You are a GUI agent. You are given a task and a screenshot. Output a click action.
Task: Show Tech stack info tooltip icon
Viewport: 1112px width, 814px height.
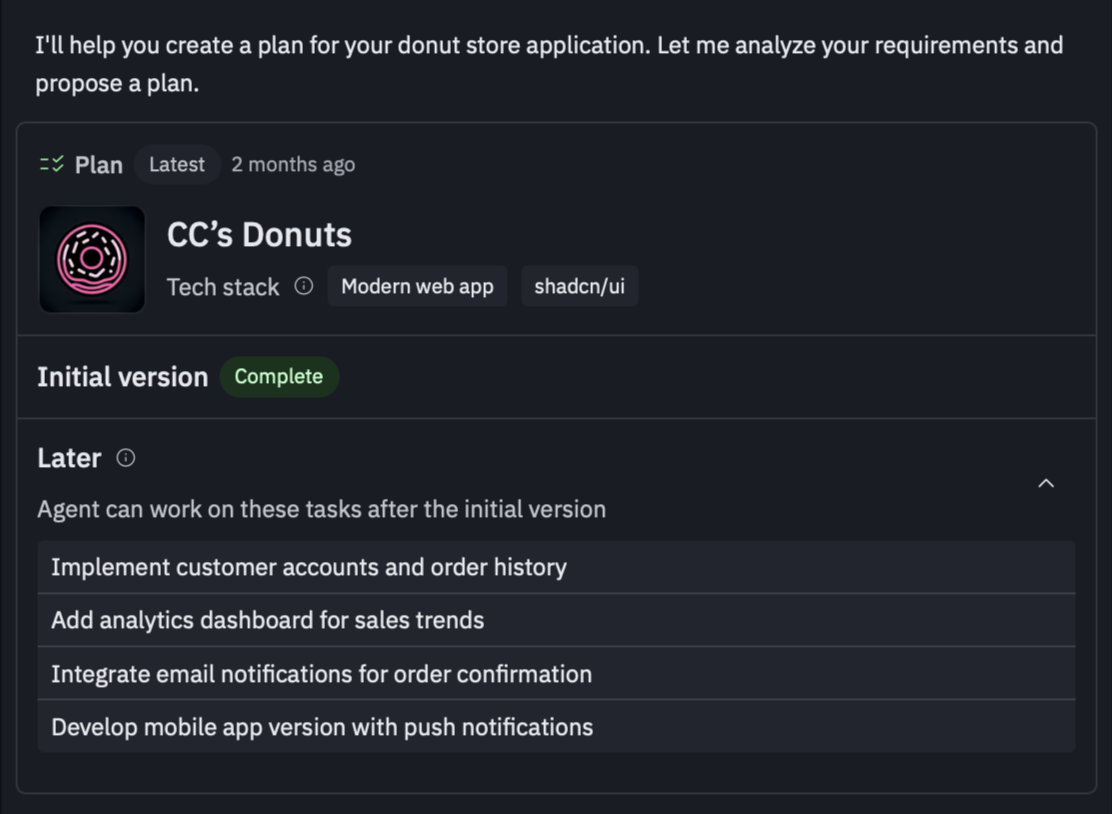(304, 286)
